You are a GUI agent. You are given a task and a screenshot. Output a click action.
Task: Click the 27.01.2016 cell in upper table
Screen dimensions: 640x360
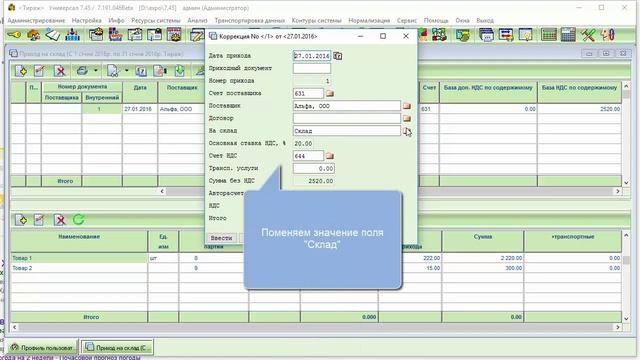[140, 109]
